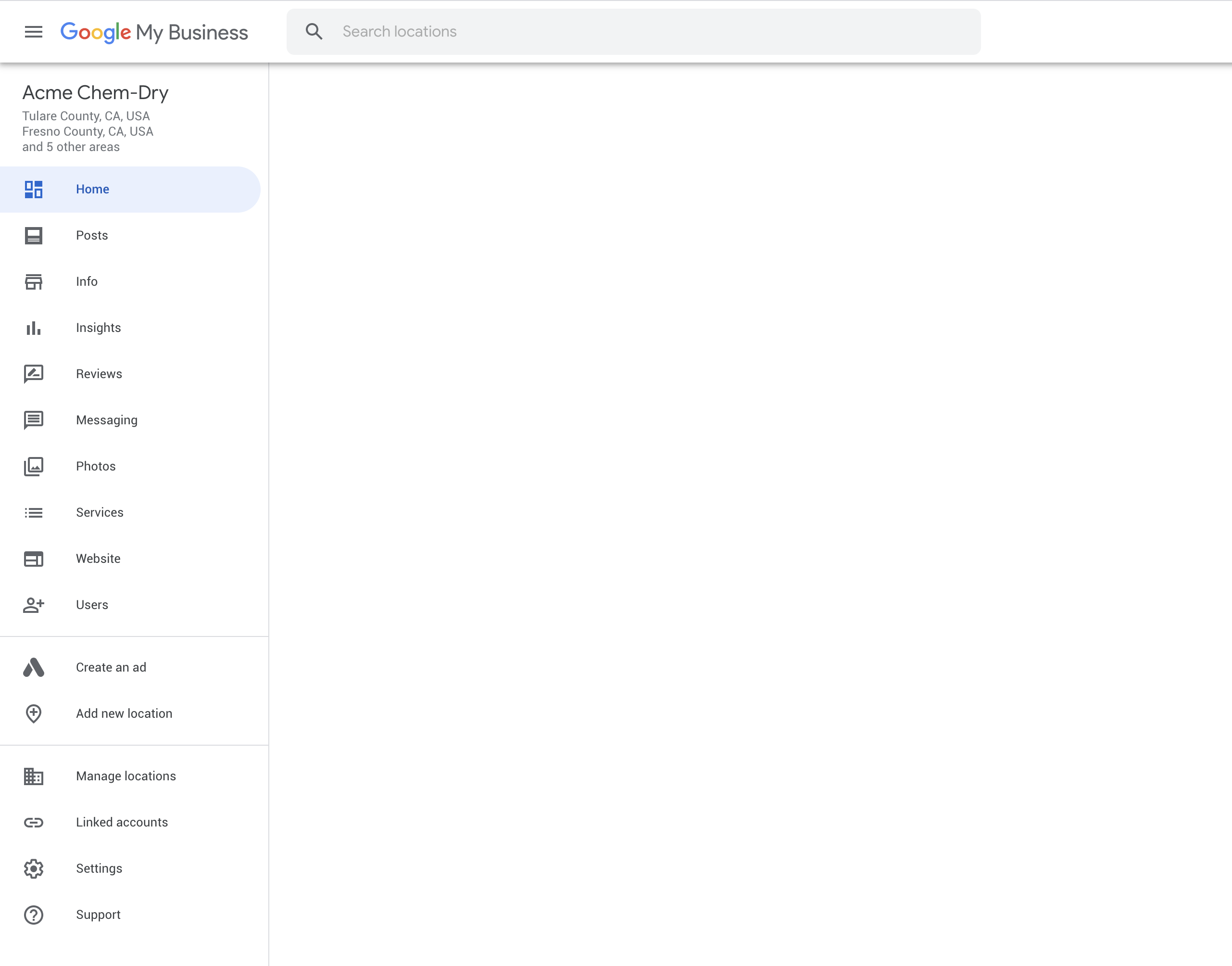Click the Linked accounts chain icon
The height and width of the screenshot is (966, 1232).
[33, 822]
